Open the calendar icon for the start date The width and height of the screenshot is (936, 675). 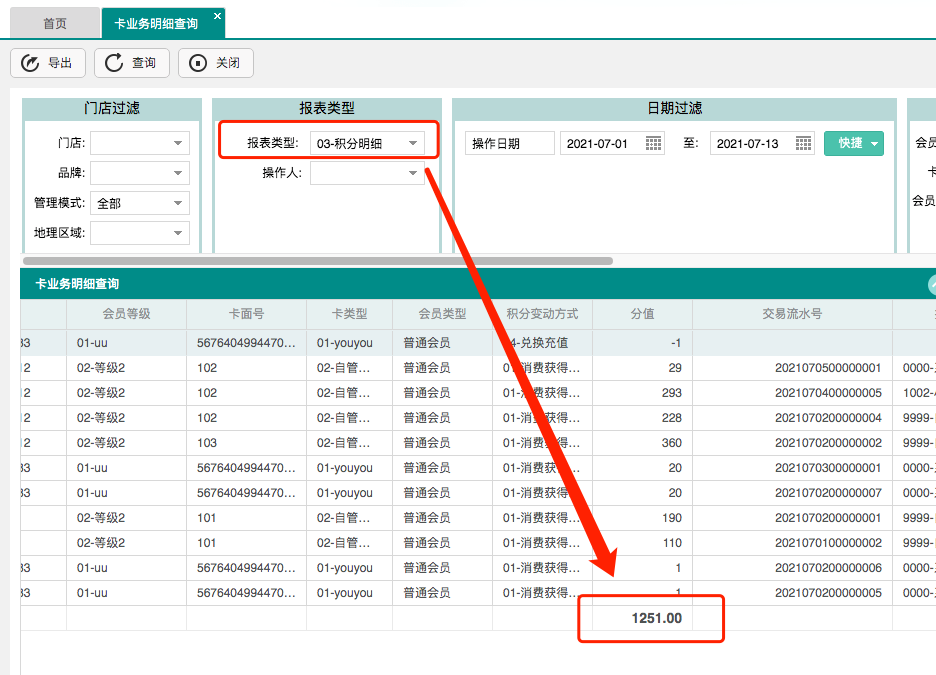pos(654,142)
